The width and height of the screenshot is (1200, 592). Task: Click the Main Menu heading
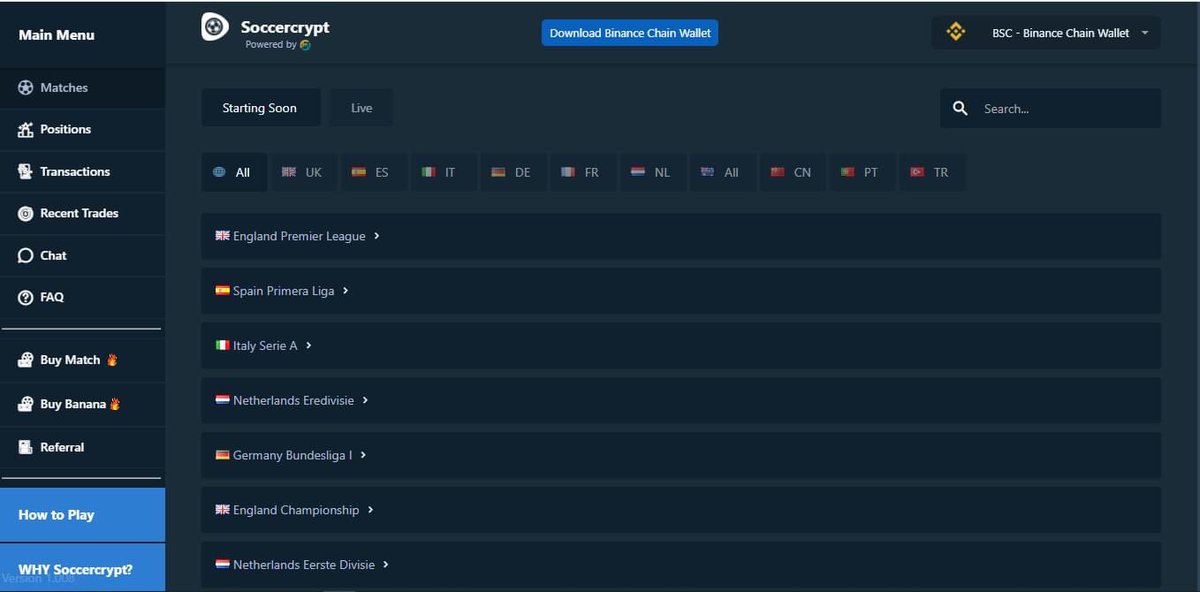click(x=57, y=35)
